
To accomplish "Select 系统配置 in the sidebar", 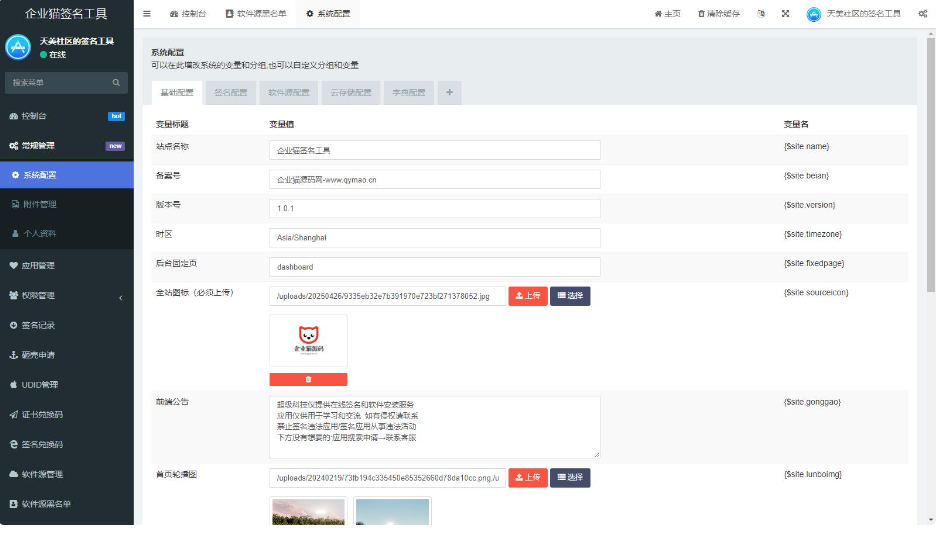I will point(67,175).
